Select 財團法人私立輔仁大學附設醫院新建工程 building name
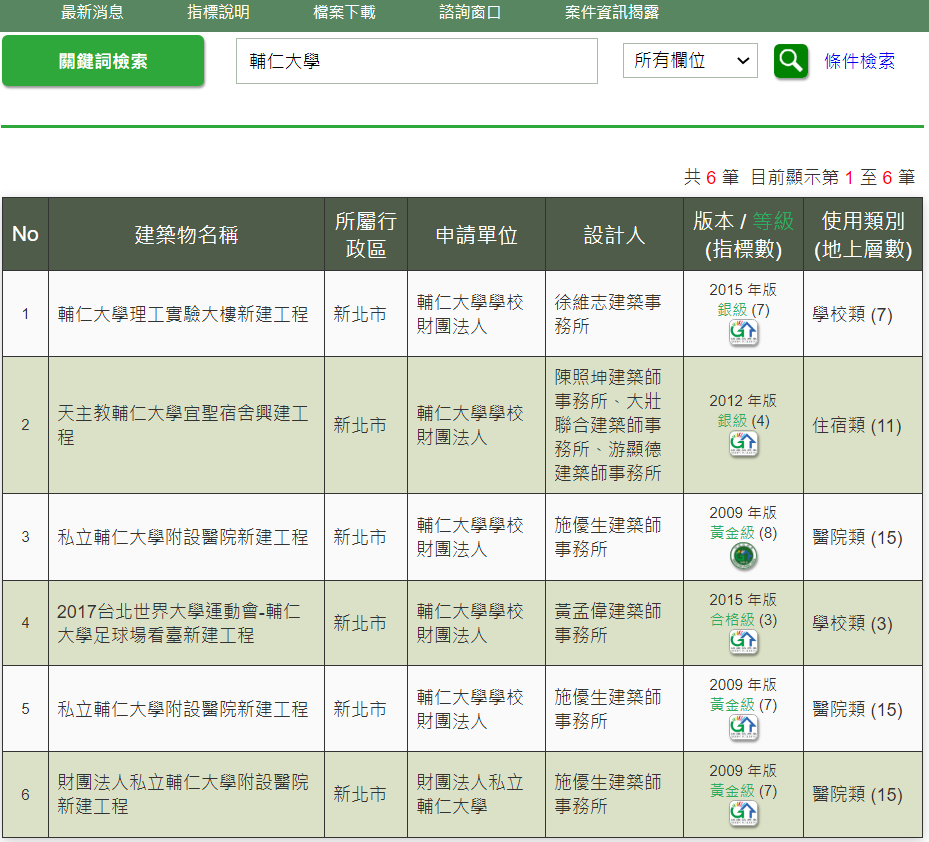The width and height of the screenshot is (929, 842). pyautogui.click(x=182, y=794)
